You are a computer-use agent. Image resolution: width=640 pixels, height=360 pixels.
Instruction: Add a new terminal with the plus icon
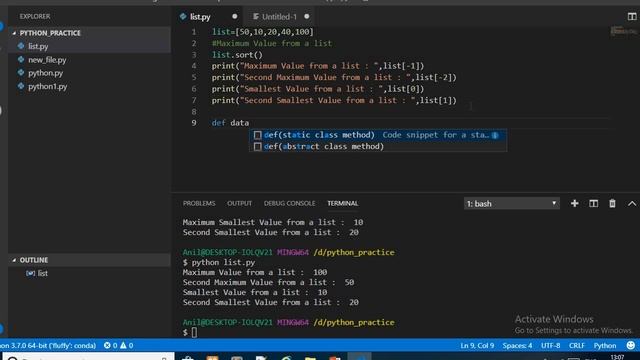574,203
